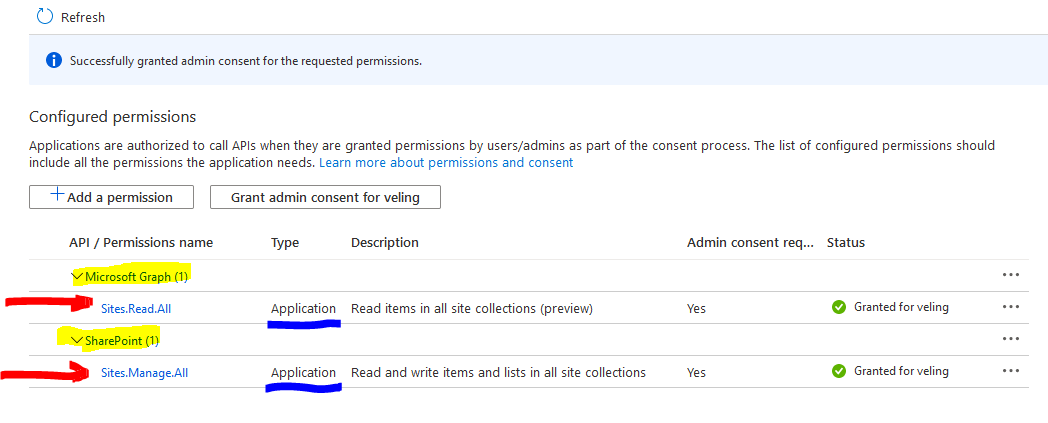Click the Status column header
Viewport: 1048px width, 423px height.
coord(846,242)
